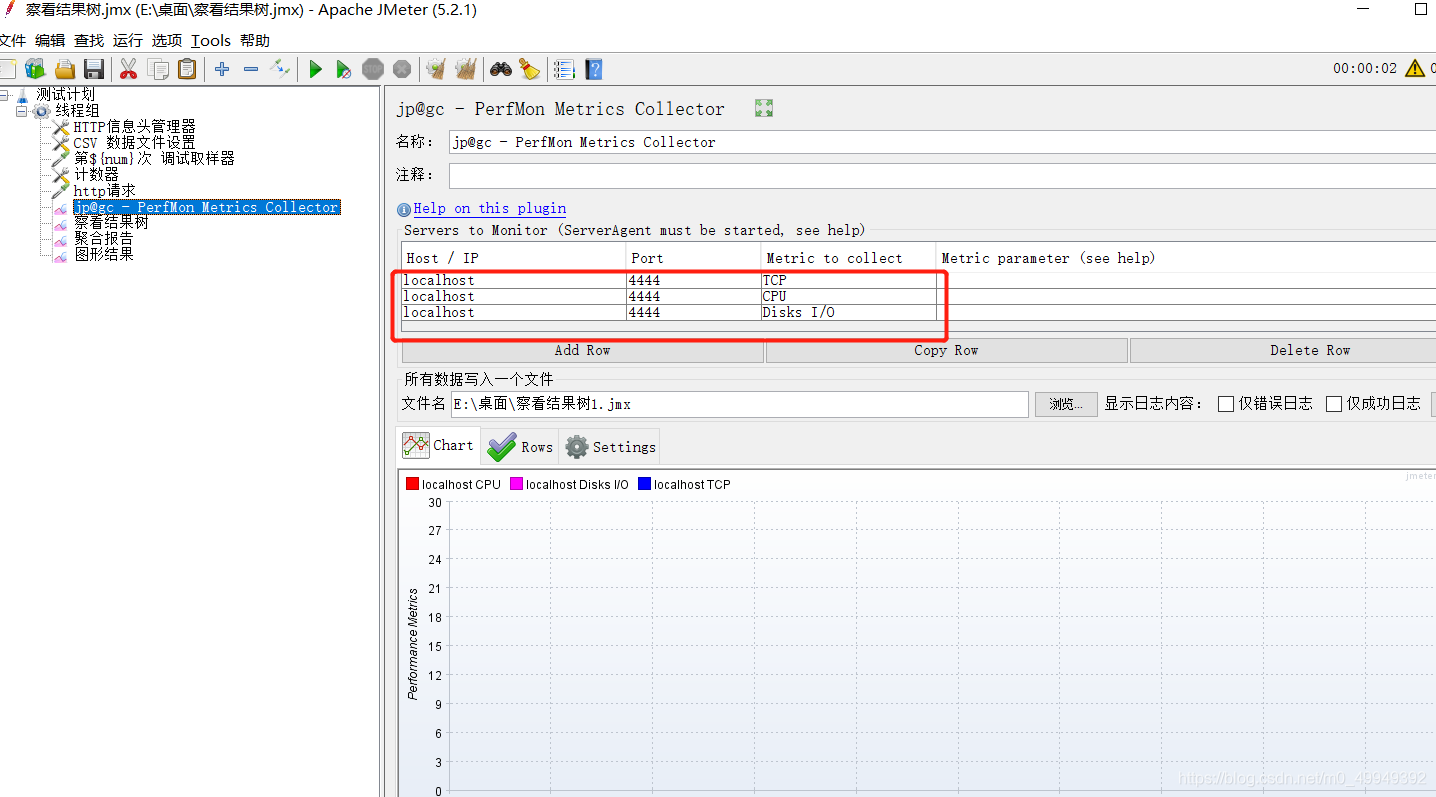This screenshot has width=1436, height=797.
Task: Click the Cut scissors icon
Action: click(x=128, y=69)
